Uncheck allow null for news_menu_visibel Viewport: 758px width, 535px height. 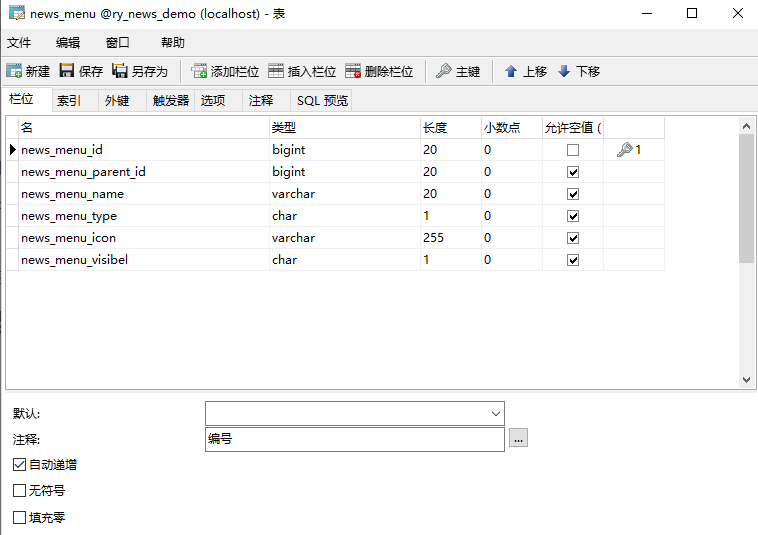tap(573, 260)
